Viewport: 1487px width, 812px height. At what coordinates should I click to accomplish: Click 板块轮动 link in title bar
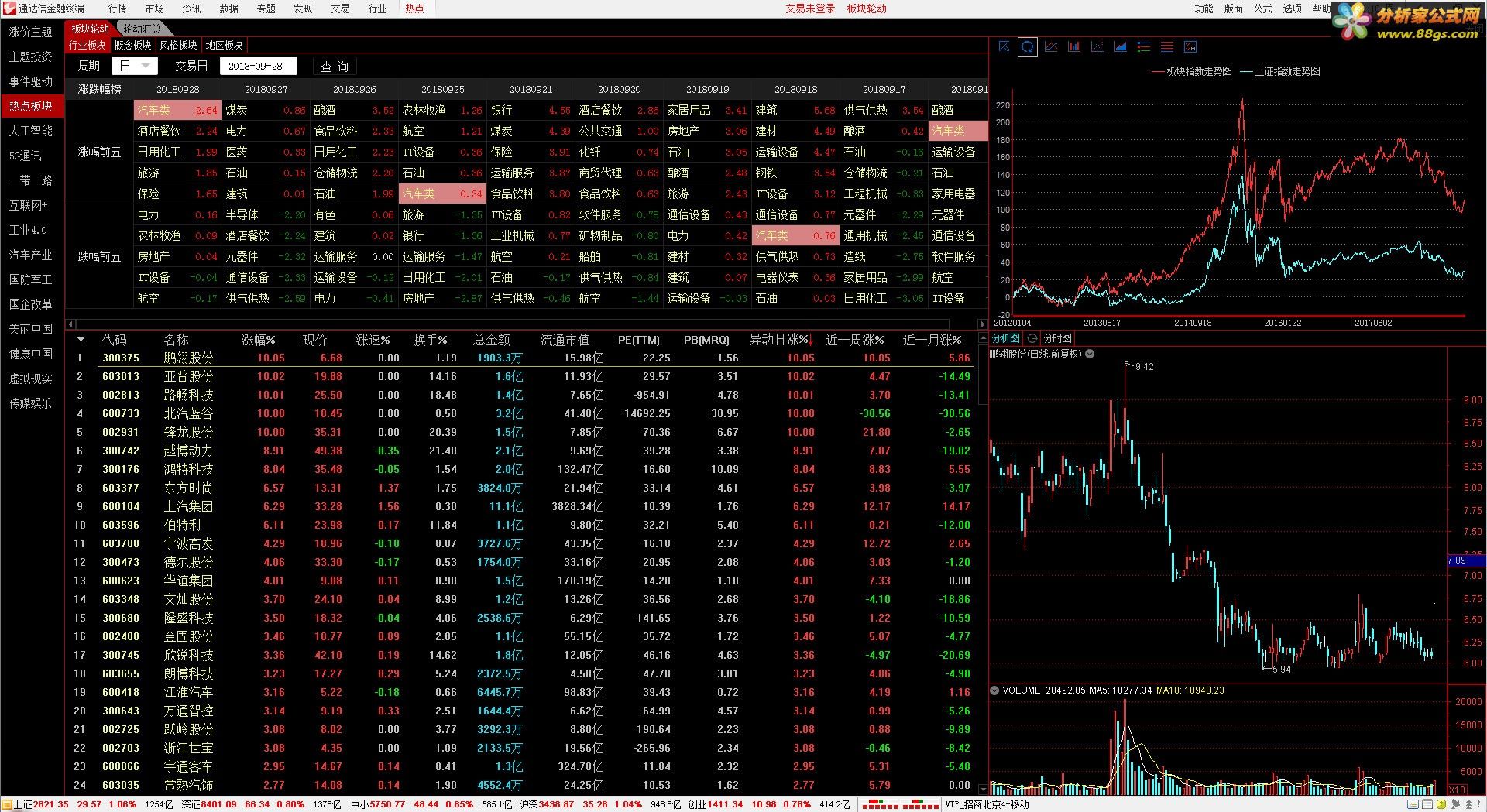pyautogui.click(x=867, y=9)
